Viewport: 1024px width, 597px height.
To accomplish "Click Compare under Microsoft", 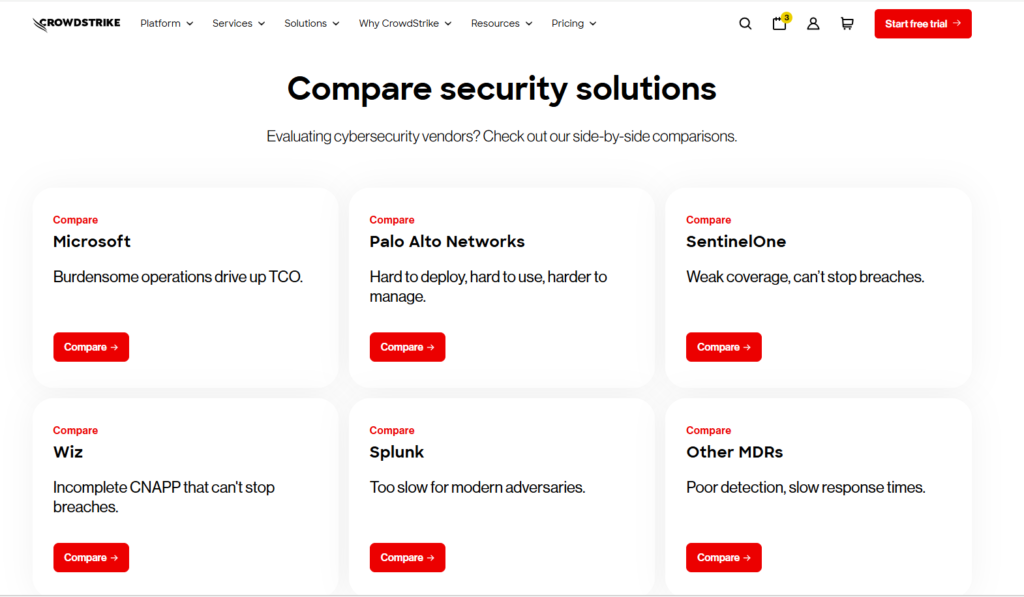I will tap(91, 346).
